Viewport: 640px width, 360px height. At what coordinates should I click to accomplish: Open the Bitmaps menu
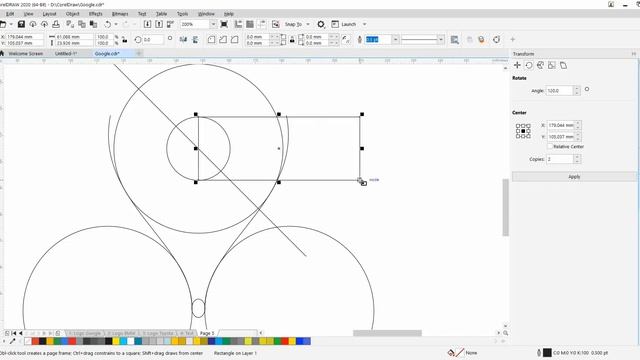[x=120, y=14]
